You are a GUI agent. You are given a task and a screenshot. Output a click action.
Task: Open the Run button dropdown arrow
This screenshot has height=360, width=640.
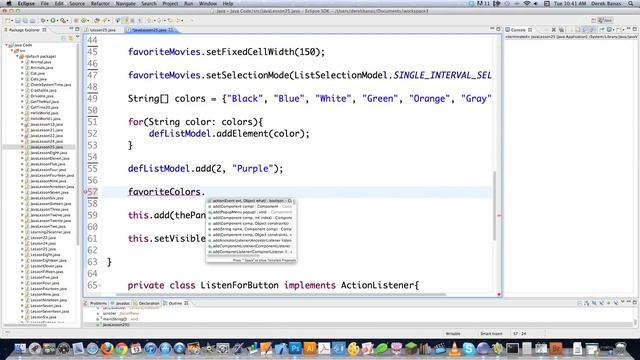58,20
